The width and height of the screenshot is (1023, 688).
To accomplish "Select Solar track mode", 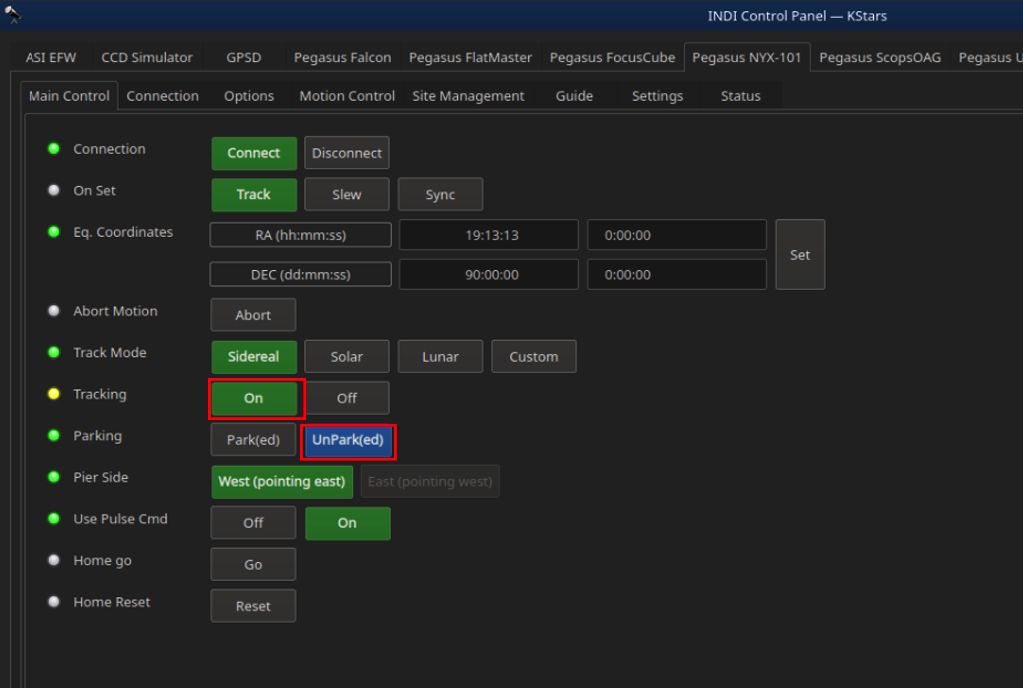I will tap(346, 357).
